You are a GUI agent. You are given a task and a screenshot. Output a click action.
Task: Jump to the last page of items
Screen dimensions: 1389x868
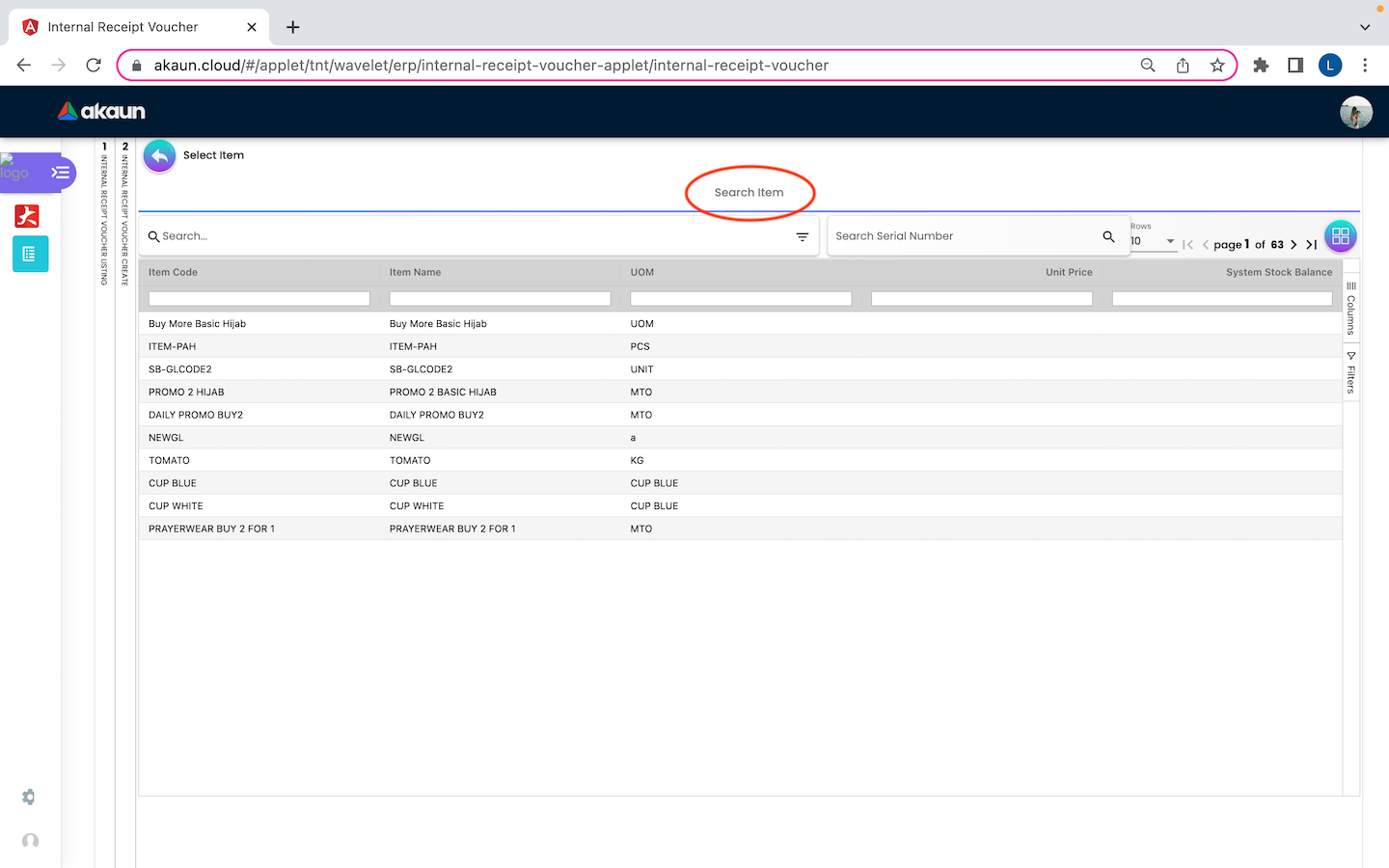point(1311,245)
